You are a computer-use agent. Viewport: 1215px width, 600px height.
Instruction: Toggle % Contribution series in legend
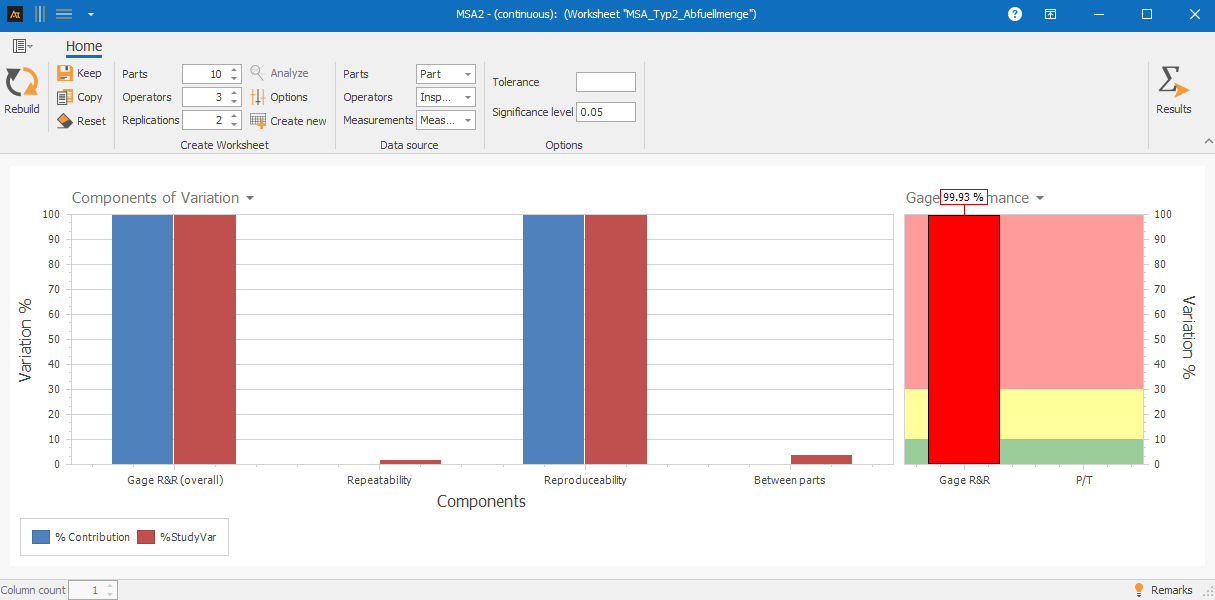pos(41,537)
